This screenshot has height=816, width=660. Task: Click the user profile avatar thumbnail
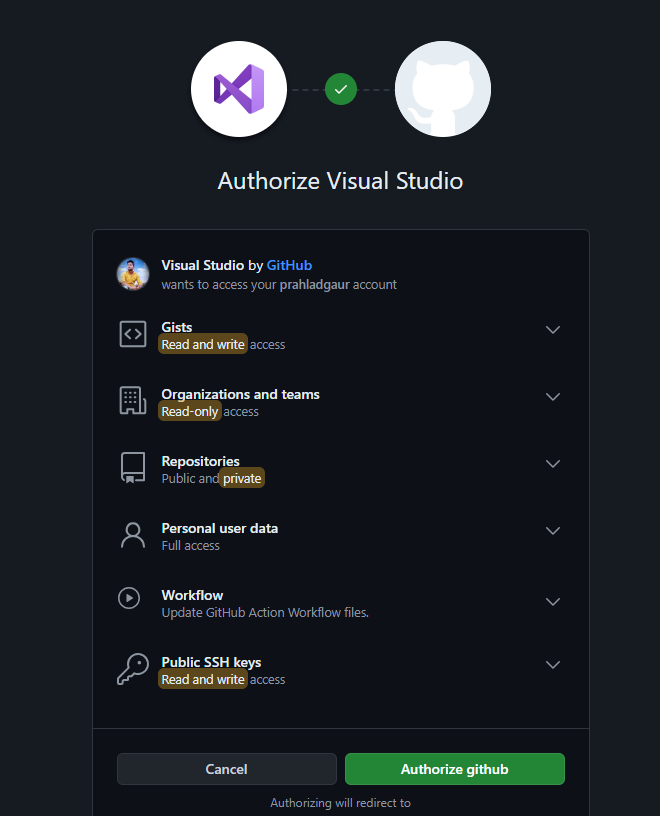click(133, 274)
